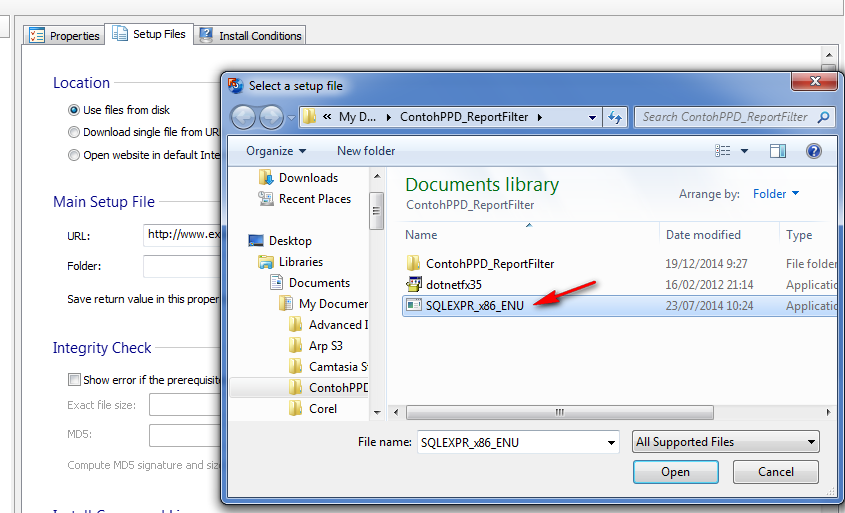Open the Arrange by Folder dropdown
Screen dimensions: 845x513
pos(775,194)
